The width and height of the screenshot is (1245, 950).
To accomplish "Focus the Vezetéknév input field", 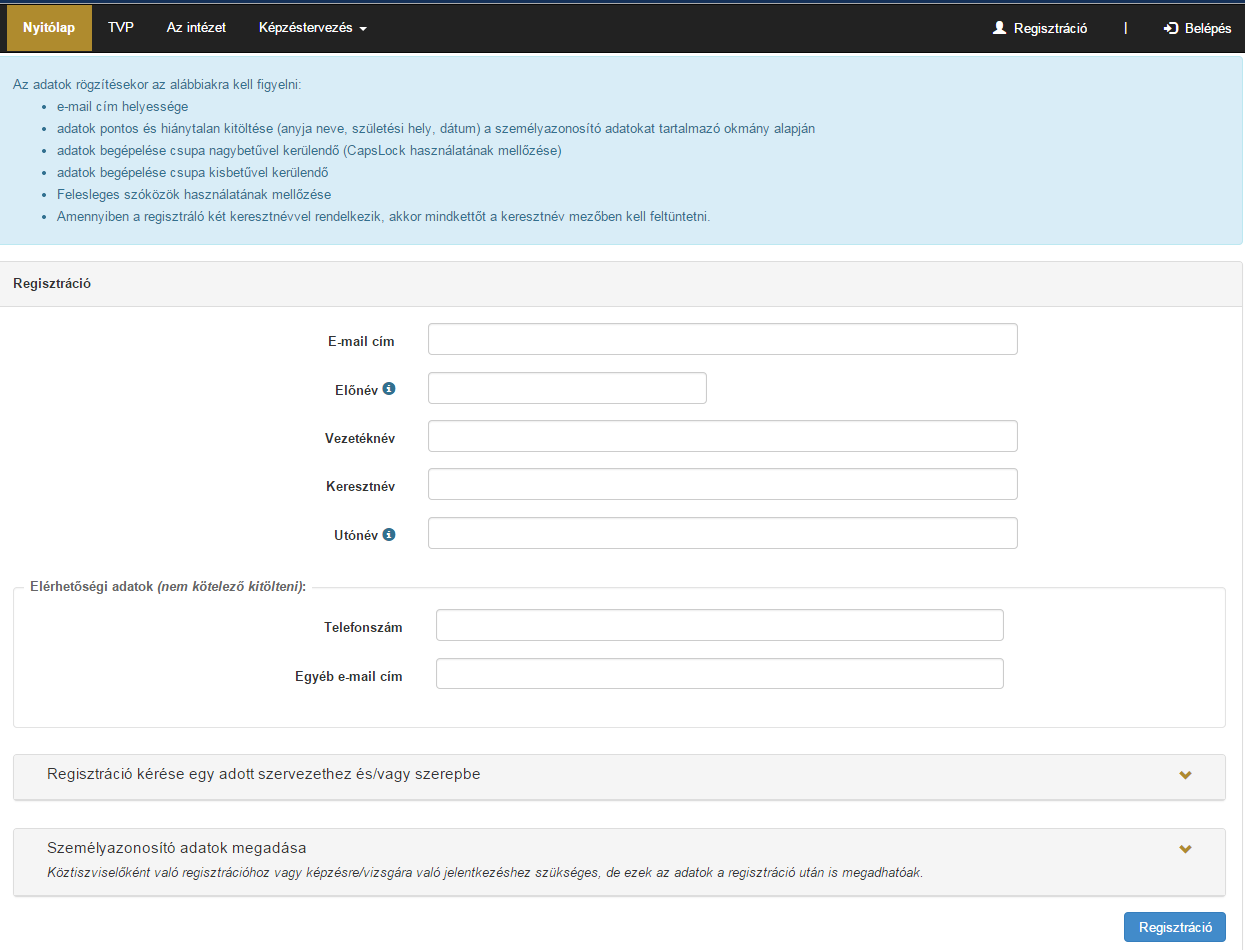I will click(722, 436).
